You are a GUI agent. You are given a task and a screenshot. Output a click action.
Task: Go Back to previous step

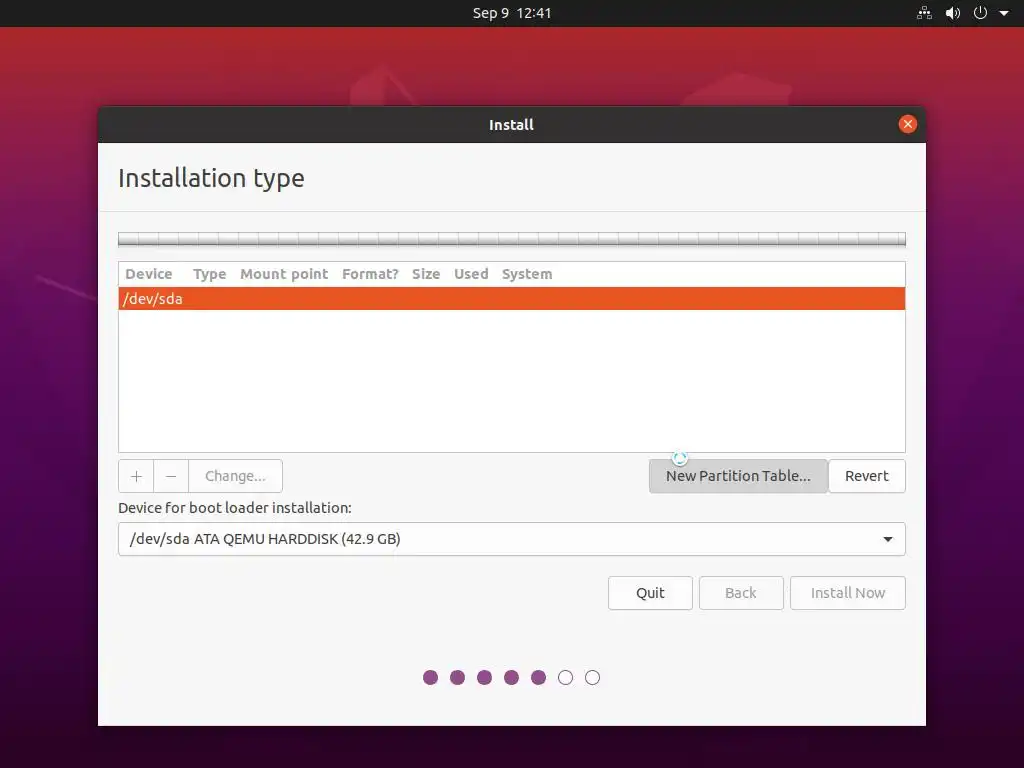point(741,593)
